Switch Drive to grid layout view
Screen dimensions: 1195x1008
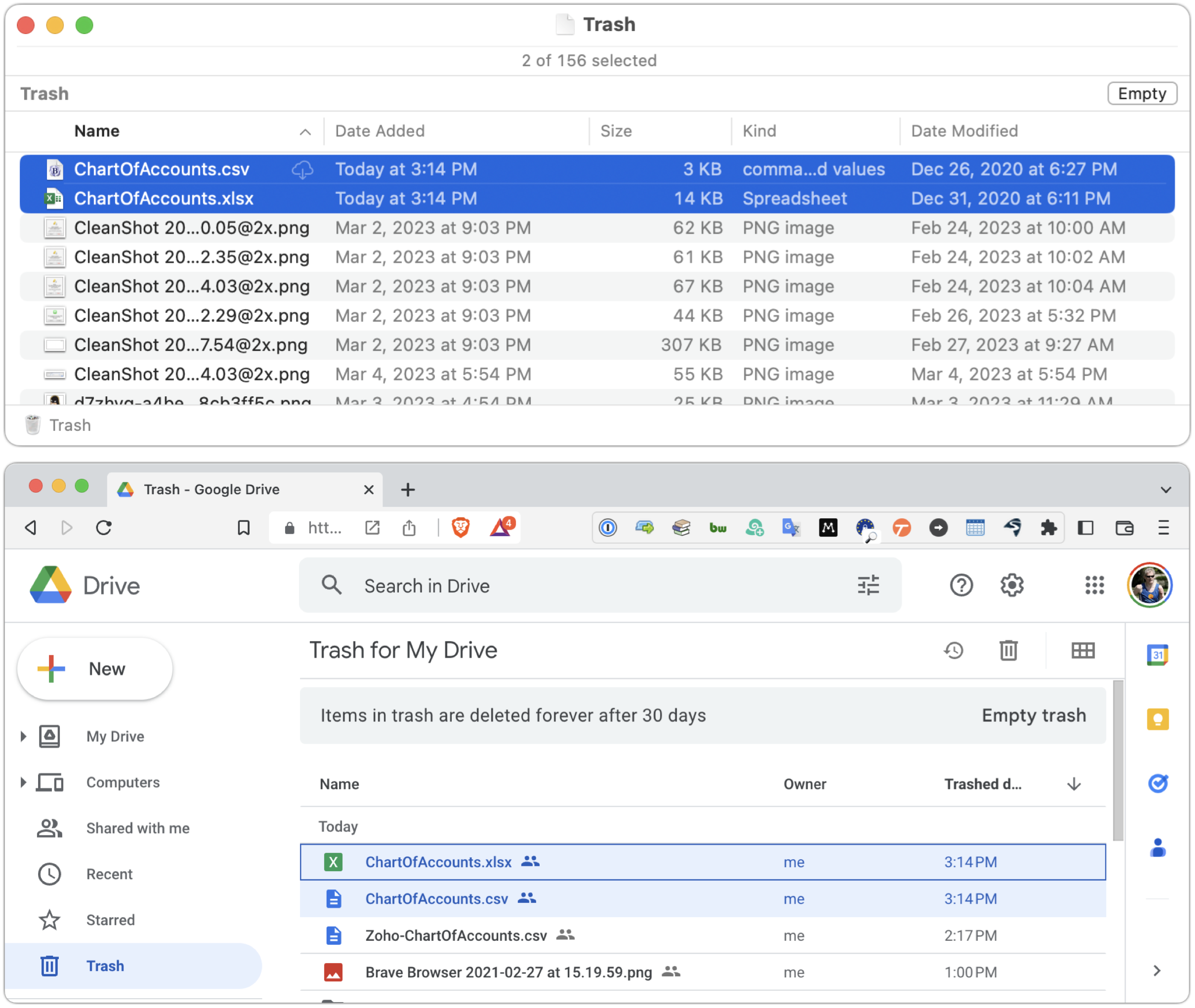[x=1082, y=650]
